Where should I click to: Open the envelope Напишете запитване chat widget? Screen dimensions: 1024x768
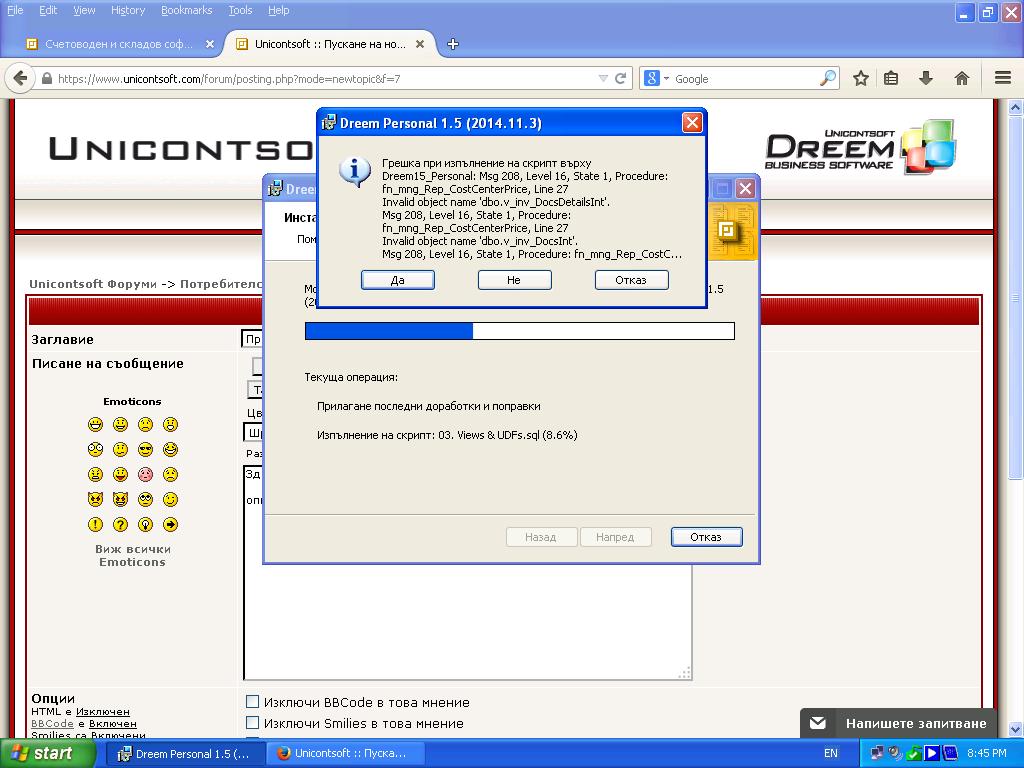pyautogui.click(x=899, y=723)
